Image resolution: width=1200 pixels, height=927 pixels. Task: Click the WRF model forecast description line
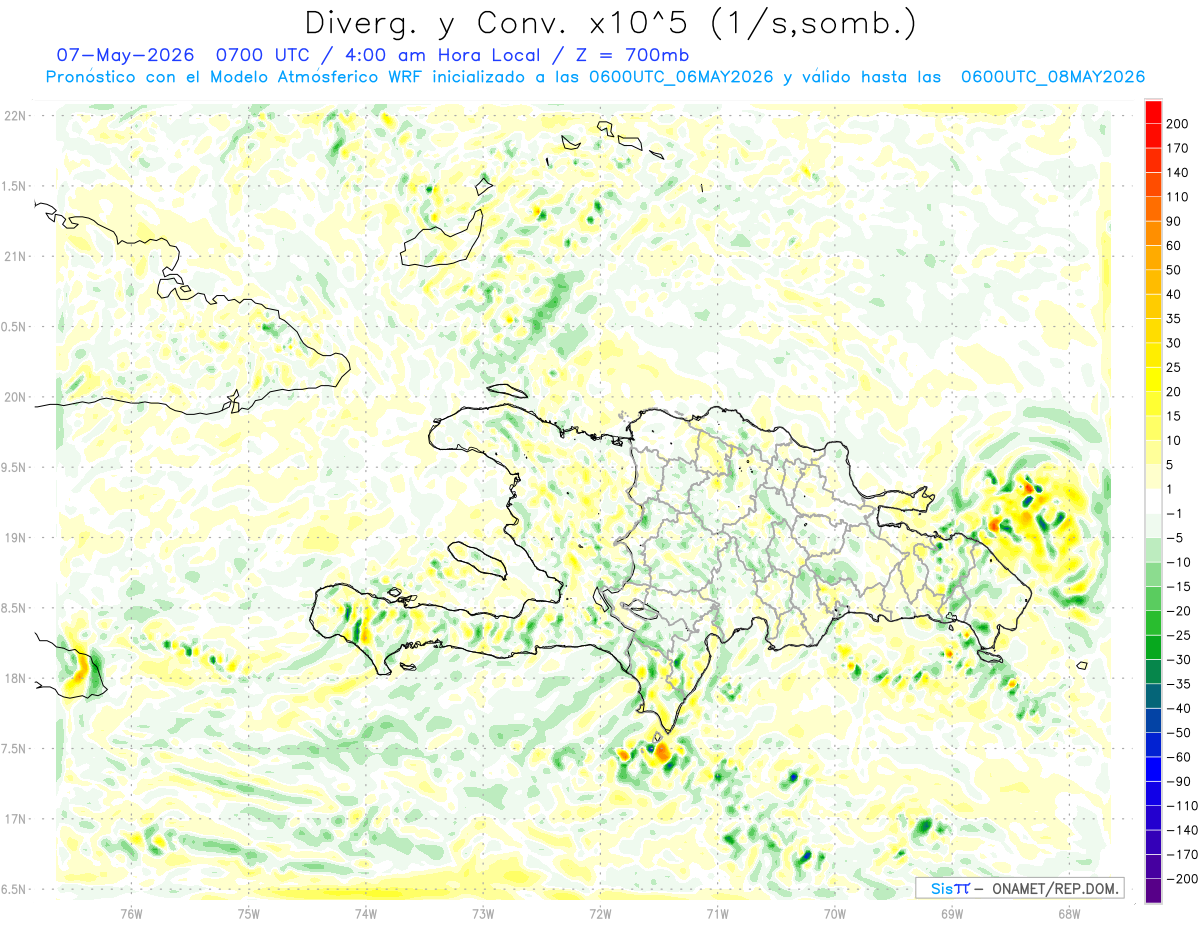(x=594, y=77)
